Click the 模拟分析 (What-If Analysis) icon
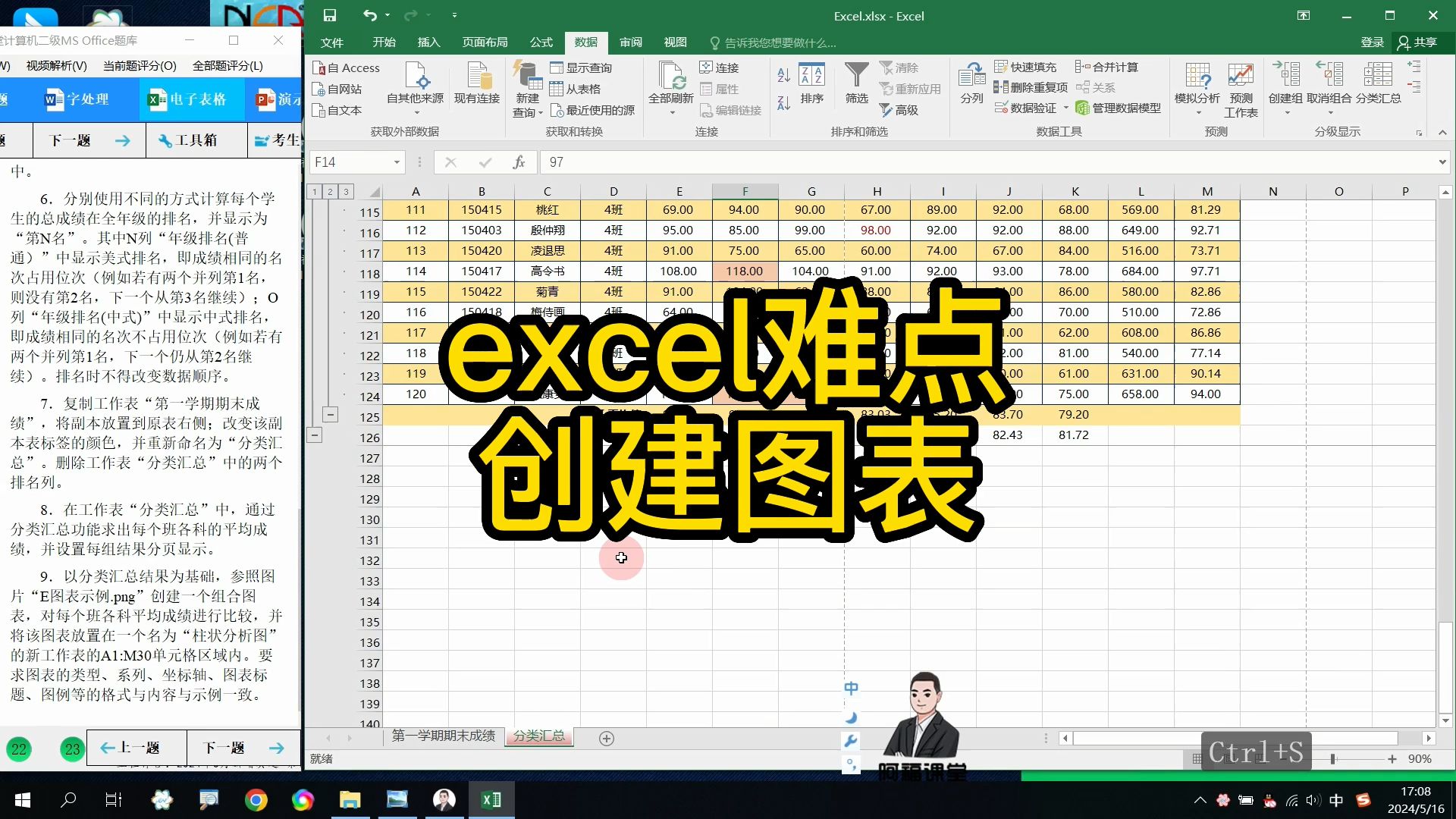Viewport: 1456px width, 819px height. tap(1197, 83)
